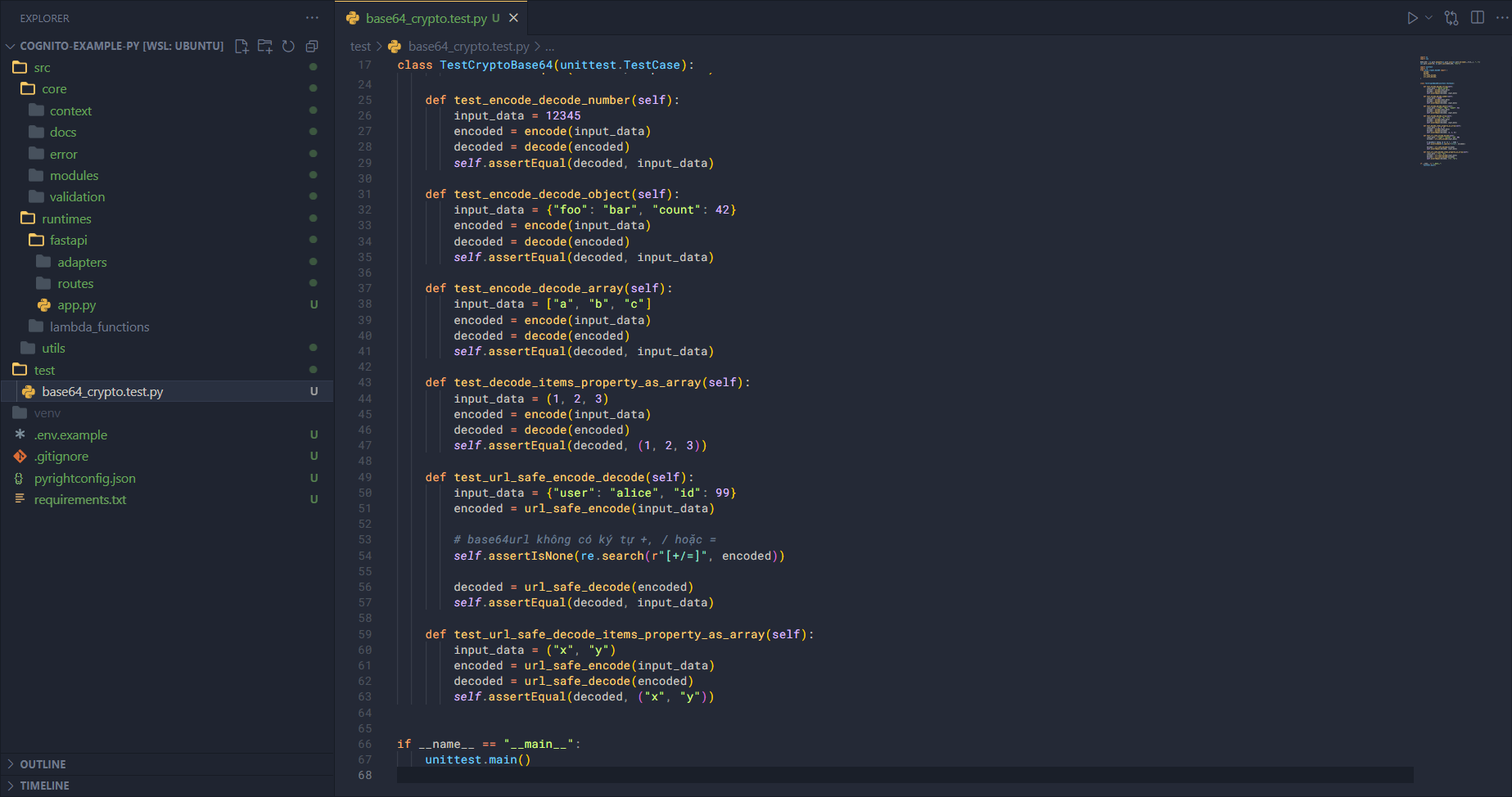Expand the OUTLINE section
Screen dimensions: 1512x797
coord(43,764)
